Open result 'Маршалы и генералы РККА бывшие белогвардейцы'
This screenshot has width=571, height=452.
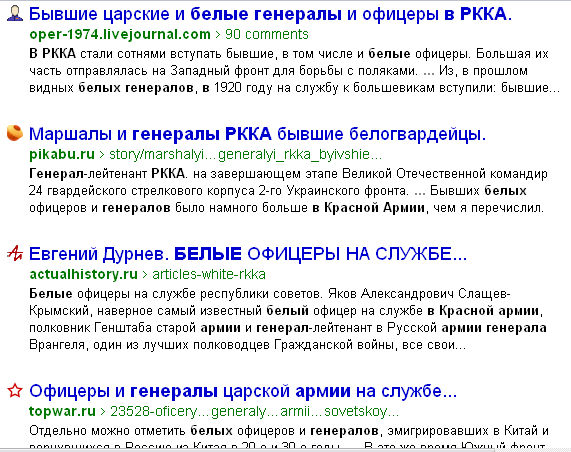257,134
